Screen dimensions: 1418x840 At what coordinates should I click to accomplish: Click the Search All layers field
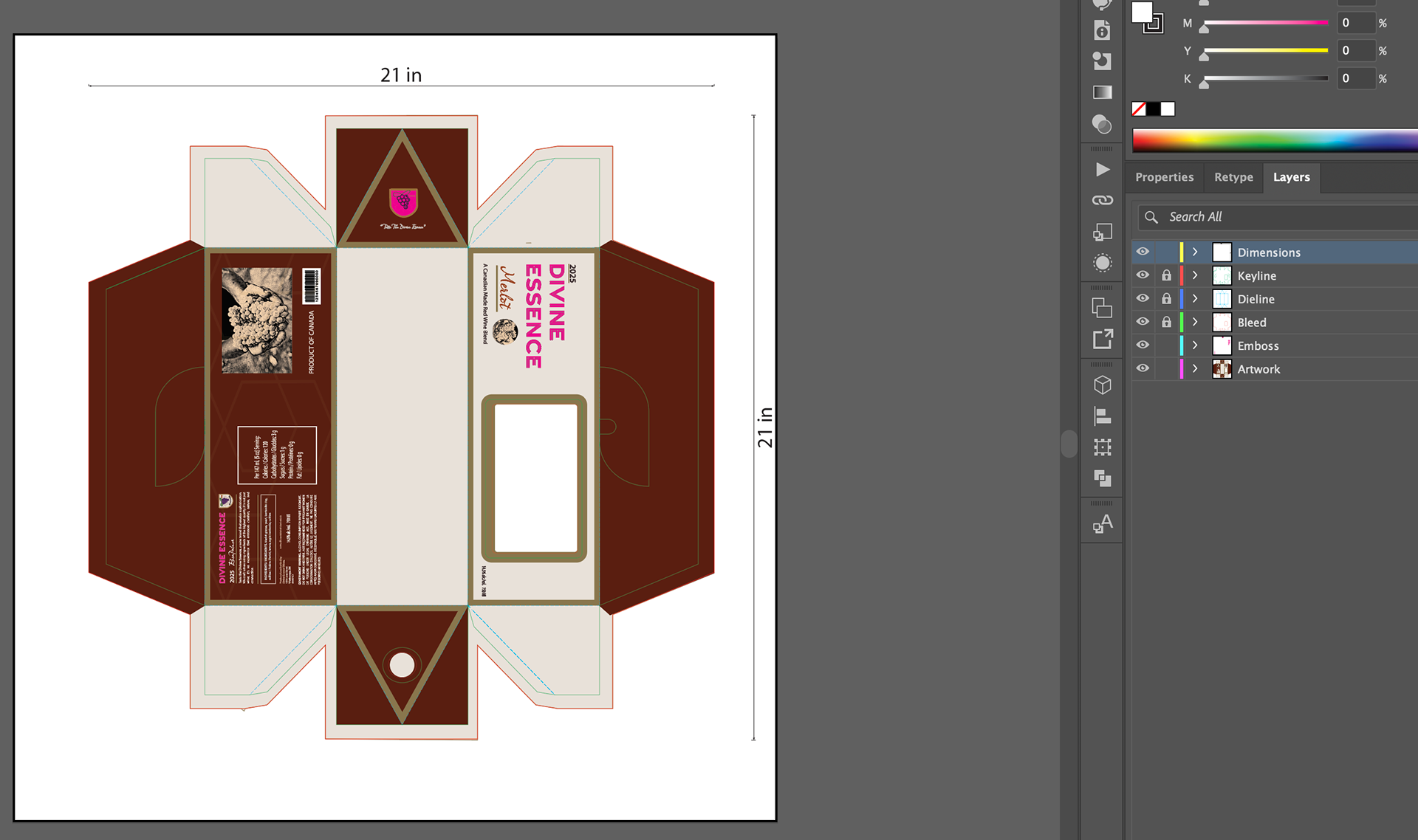(x=1278, y=217)
